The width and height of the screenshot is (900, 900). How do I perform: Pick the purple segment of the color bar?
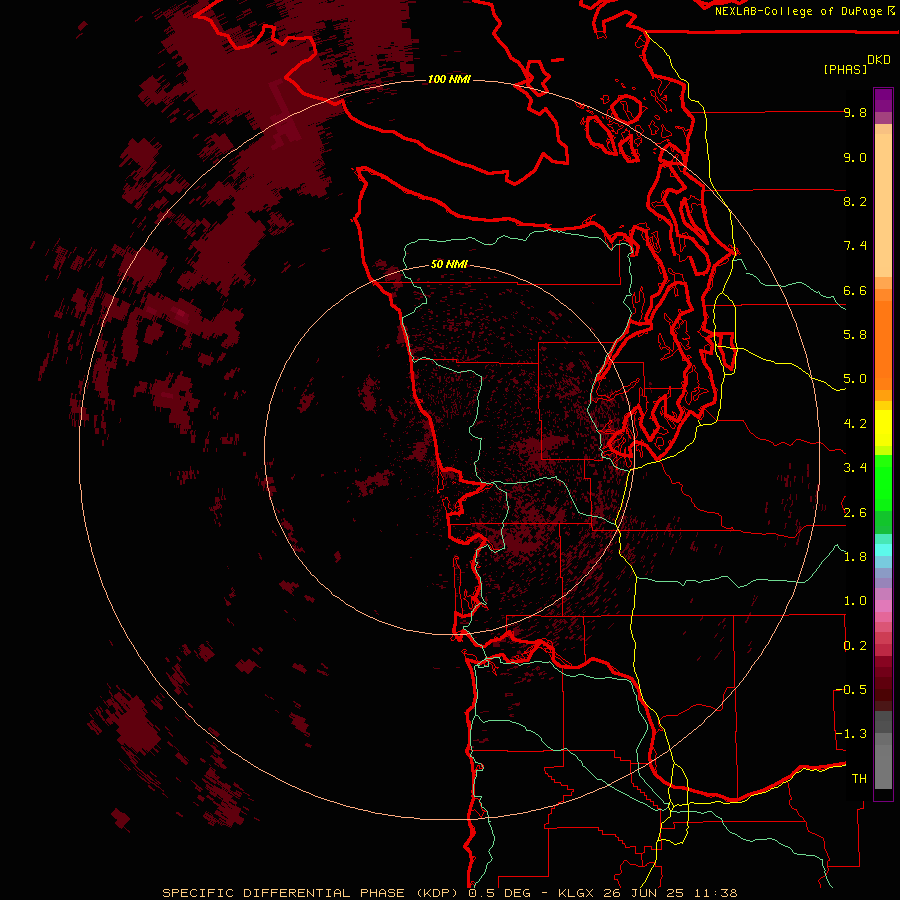[x=883, y=100]
